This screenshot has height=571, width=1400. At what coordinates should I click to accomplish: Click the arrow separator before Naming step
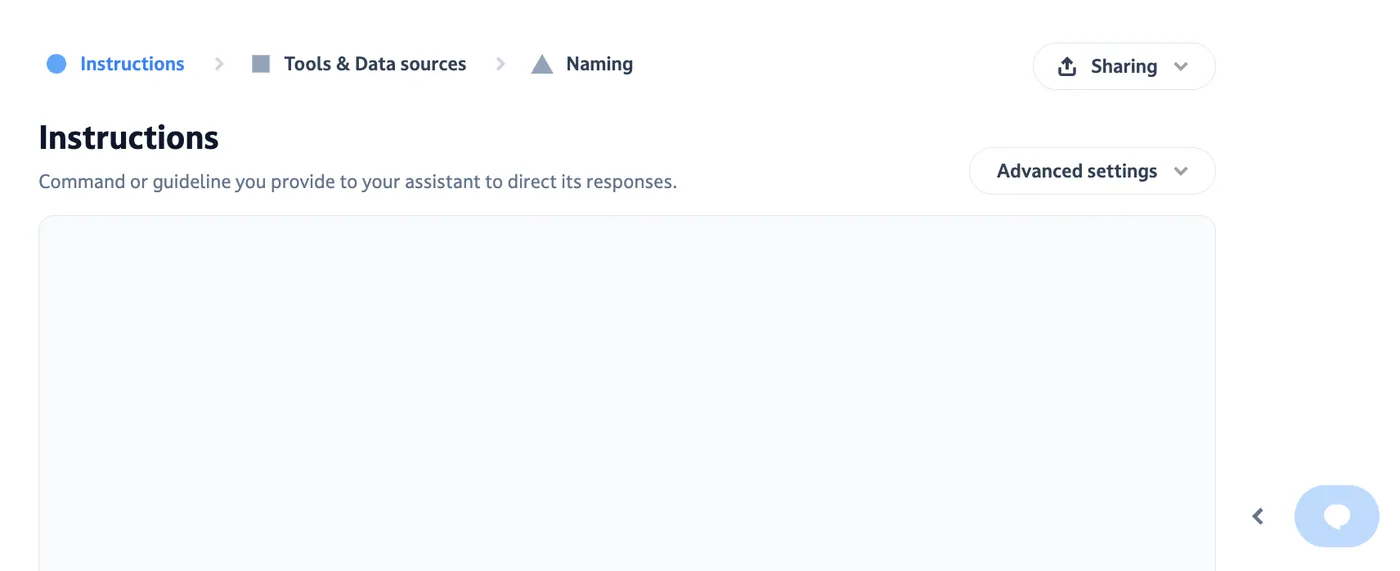501,64
